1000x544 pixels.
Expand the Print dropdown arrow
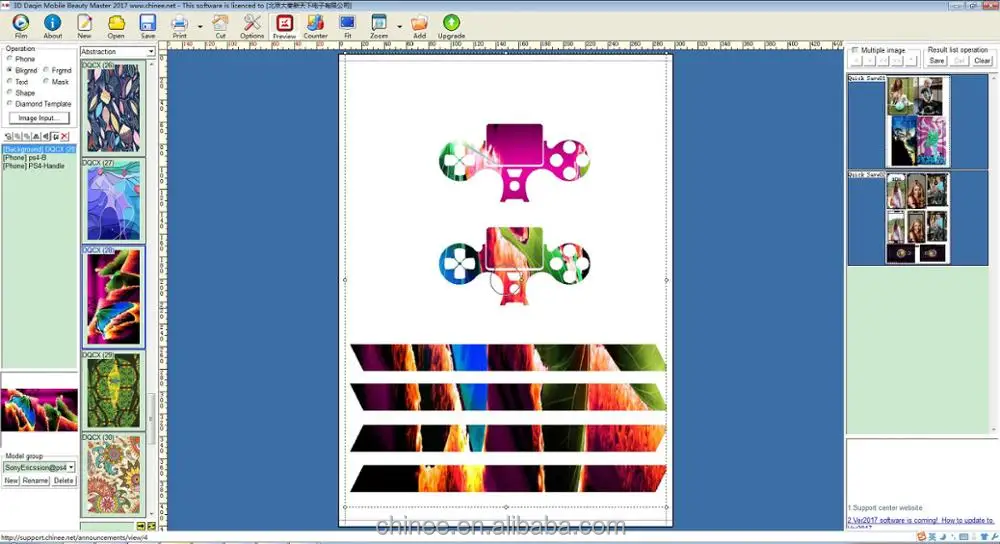[x=200, y=27]
